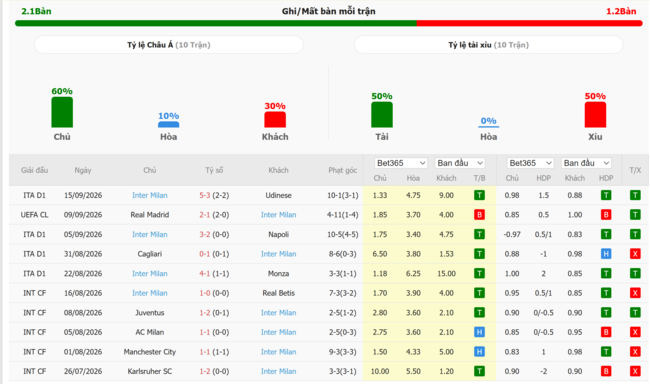This screenshot has width=650, height=384.
Task: Click the Phạt góc column header
Action: (342, 170)
